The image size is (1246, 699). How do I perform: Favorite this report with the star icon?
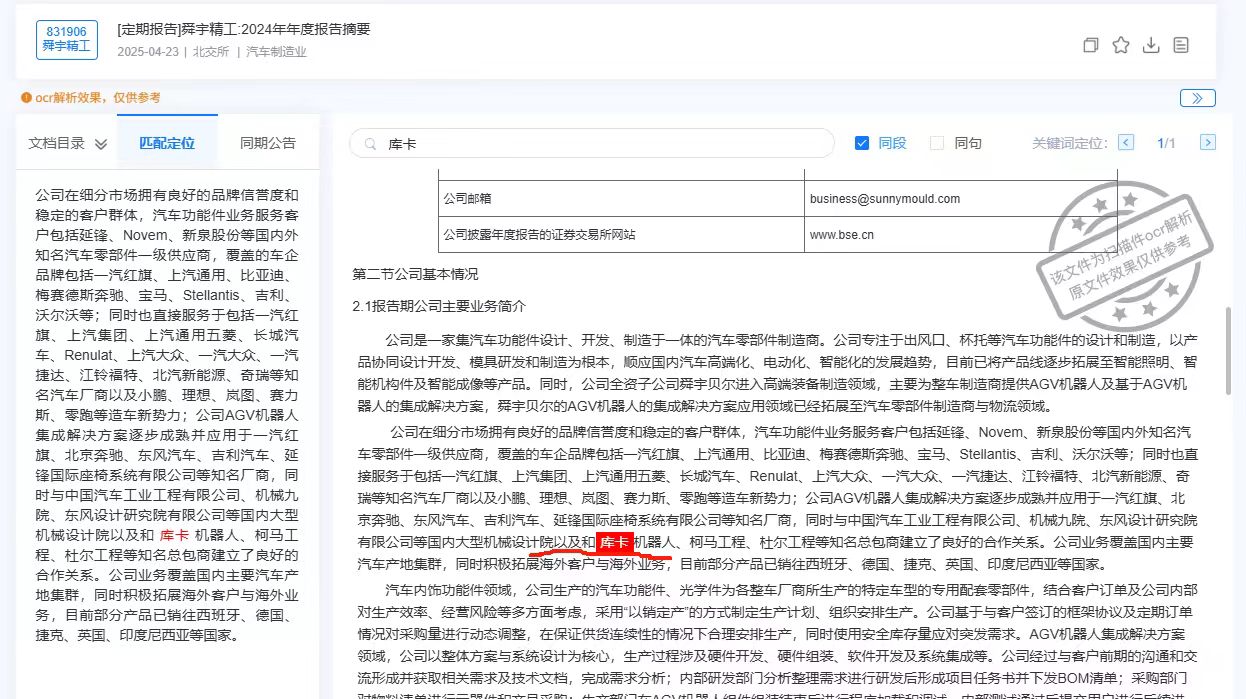tap(1121, 45)
